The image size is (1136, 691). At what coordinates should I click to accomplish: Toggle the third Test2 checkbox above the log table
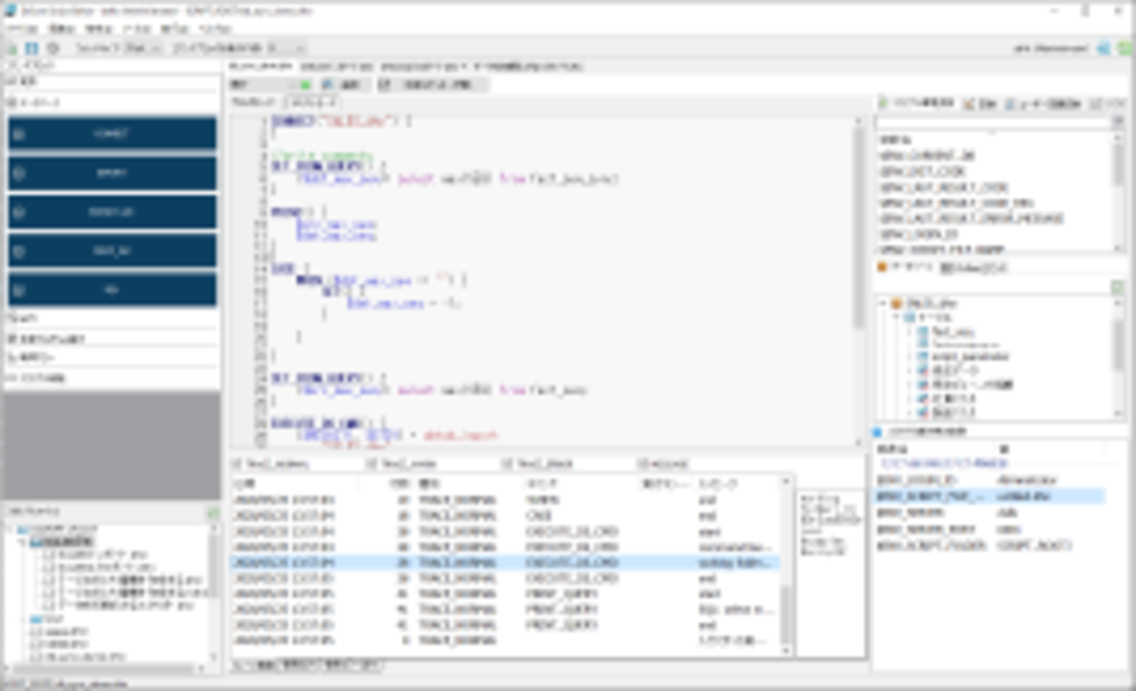[x=507, y=464]
